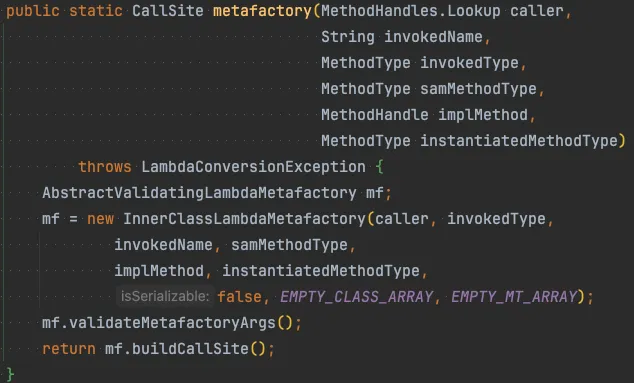Screen dimensions: 634x383
Task: Select the CallSite return type
Action: (167, 11)
